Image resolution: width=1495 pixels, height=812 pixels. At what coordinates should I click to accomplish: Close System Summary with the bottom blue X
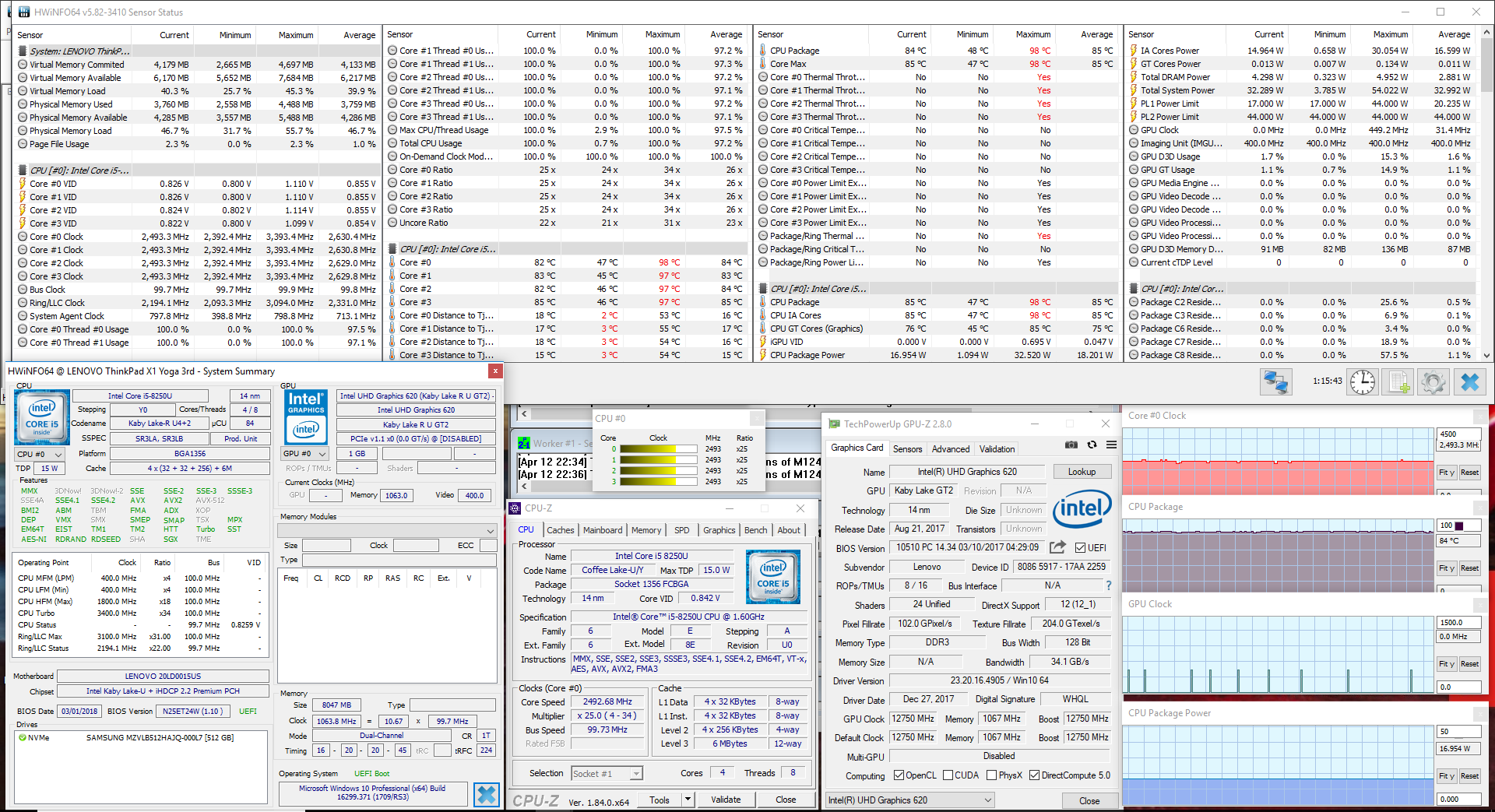point(487,794)
